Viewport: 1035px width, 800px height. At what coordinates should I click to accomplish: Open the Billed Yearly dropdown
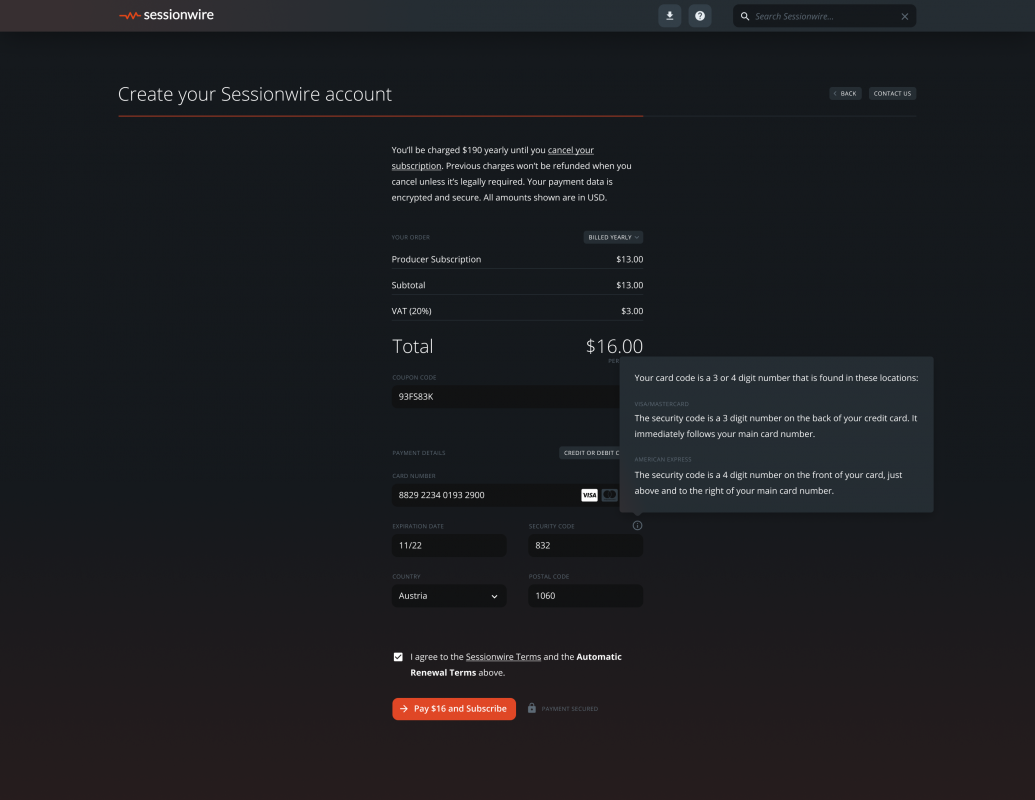613,237
